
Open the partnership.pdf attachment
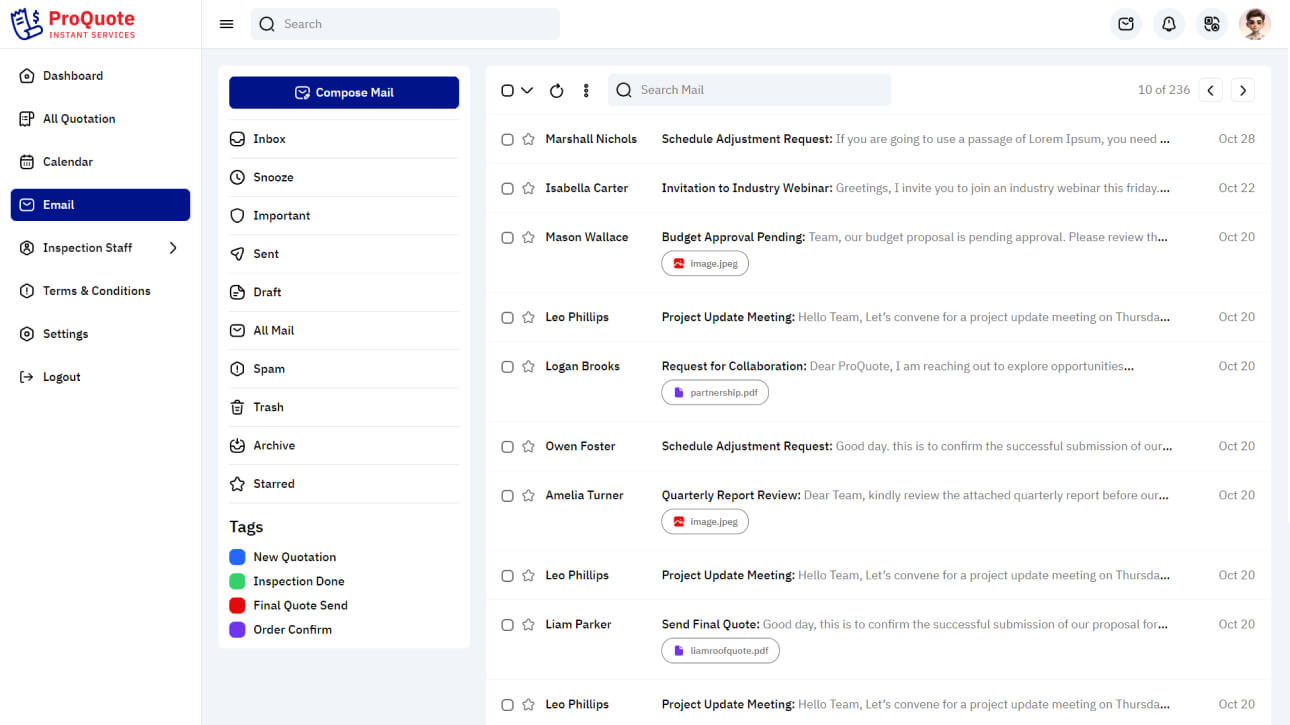point(715,393)
